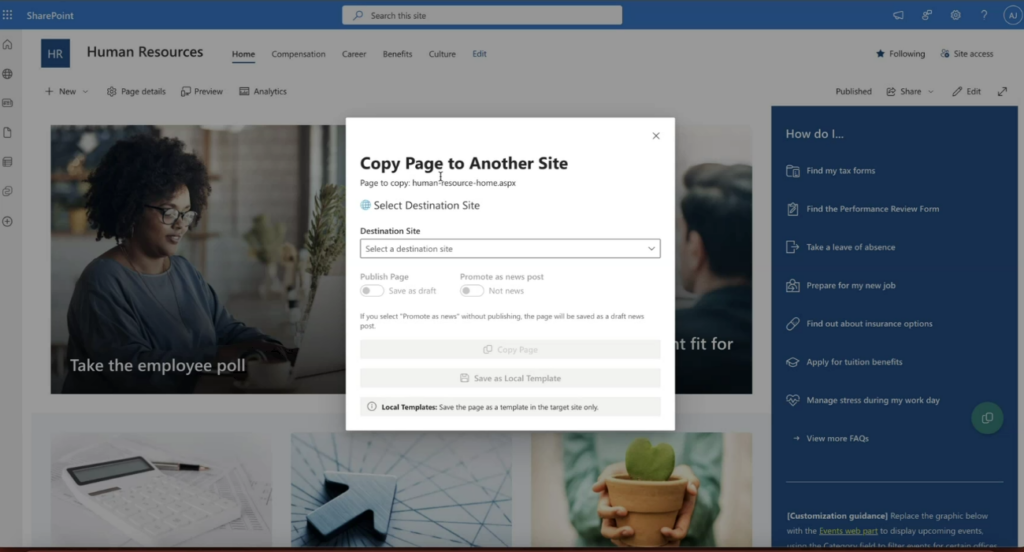Open Site access
This screenshot has height=552, width=1024.
pyautogui.click(x=967, y=54)
